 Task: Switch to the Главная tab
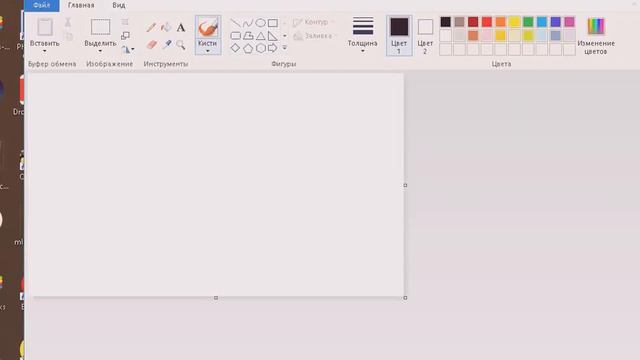point(81,5)
